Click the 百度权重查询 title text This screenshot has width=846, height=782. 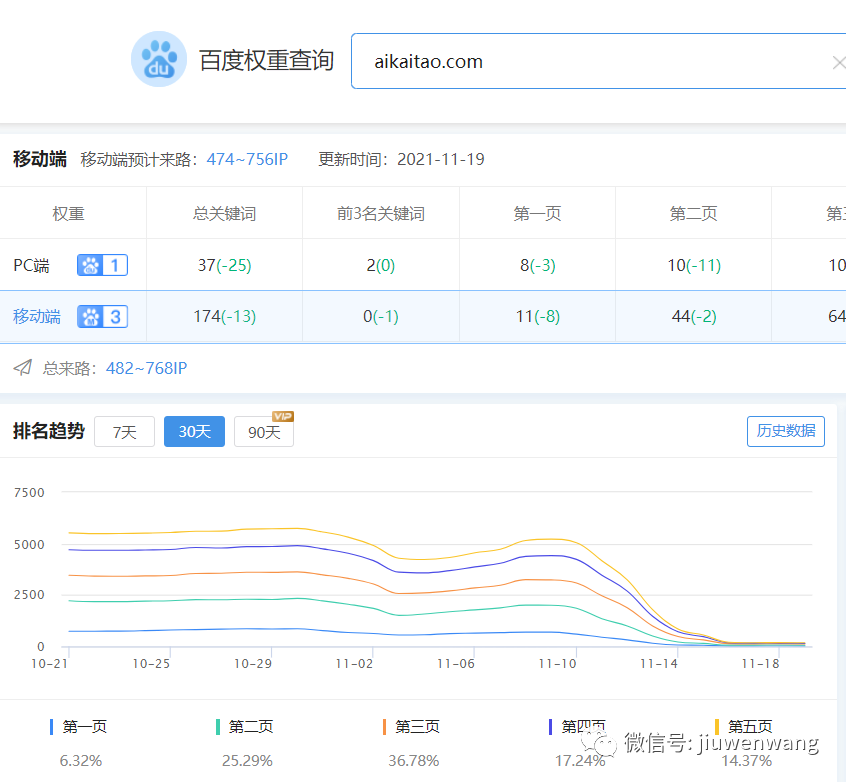267,60
